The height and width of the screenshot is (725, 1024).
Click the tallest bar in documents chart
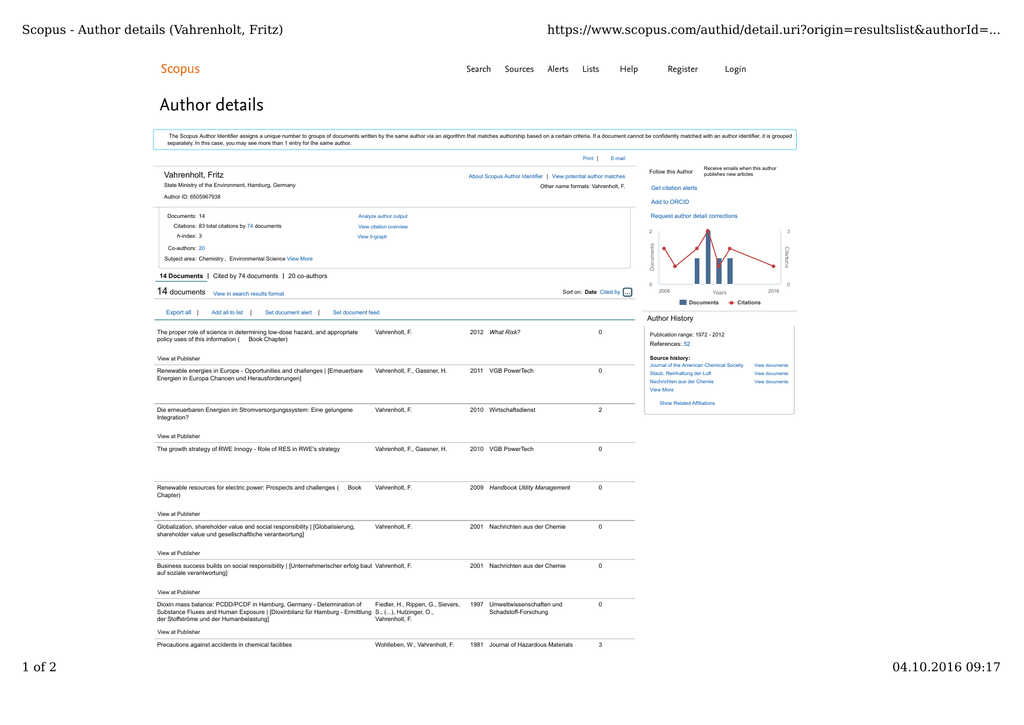click(708, 259)
